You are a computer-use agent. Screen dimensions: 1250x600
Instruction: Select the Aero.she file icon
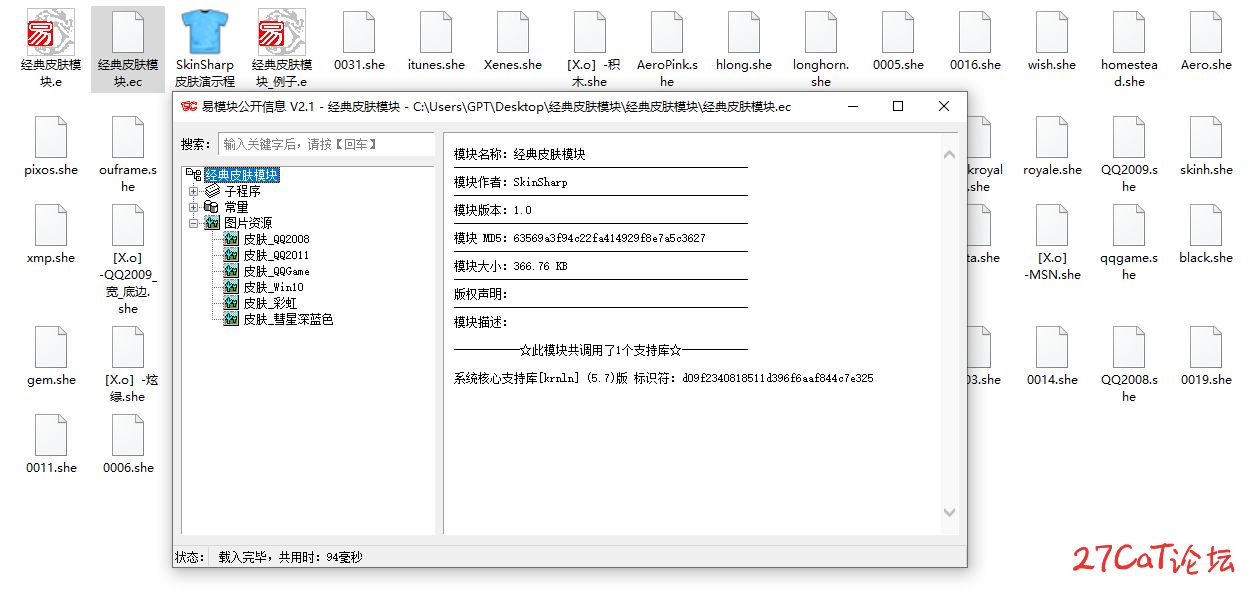1206,34
